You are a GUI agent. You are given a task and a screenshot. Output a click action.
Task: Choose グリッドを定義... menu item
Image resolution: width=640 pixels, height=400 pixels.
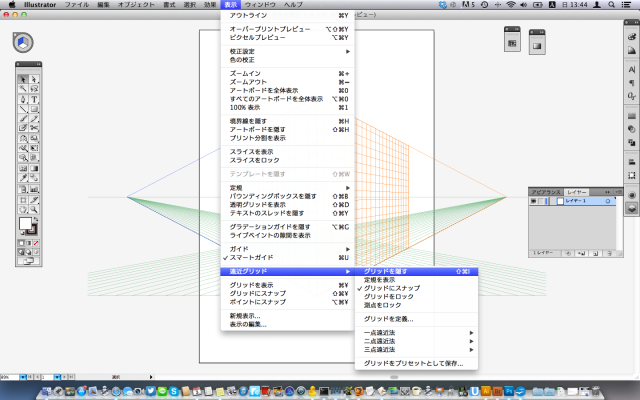click(x=416, y=319)
